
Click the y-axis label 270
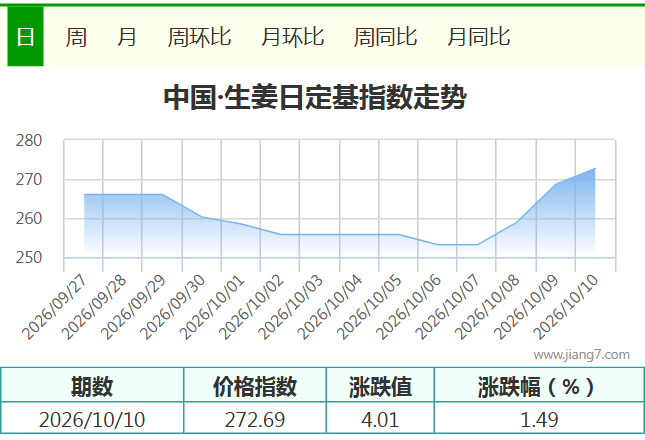[29, 180]
